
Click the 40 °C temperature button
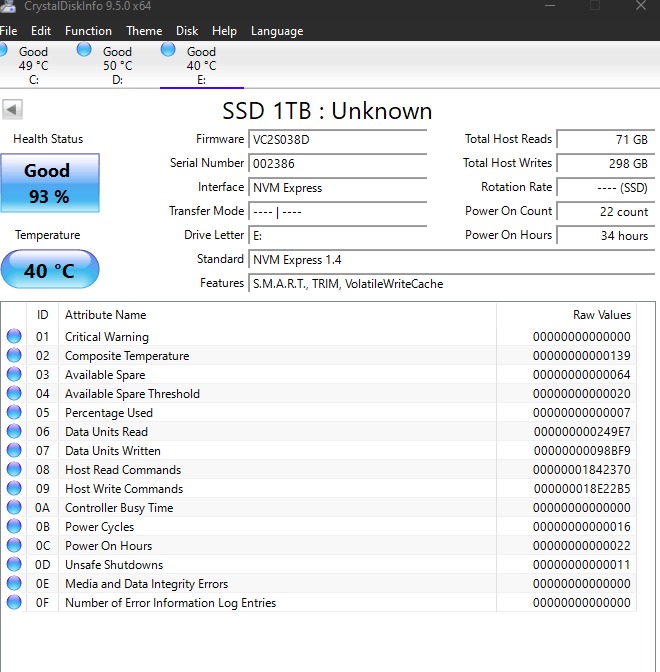[x=50, y=270]
